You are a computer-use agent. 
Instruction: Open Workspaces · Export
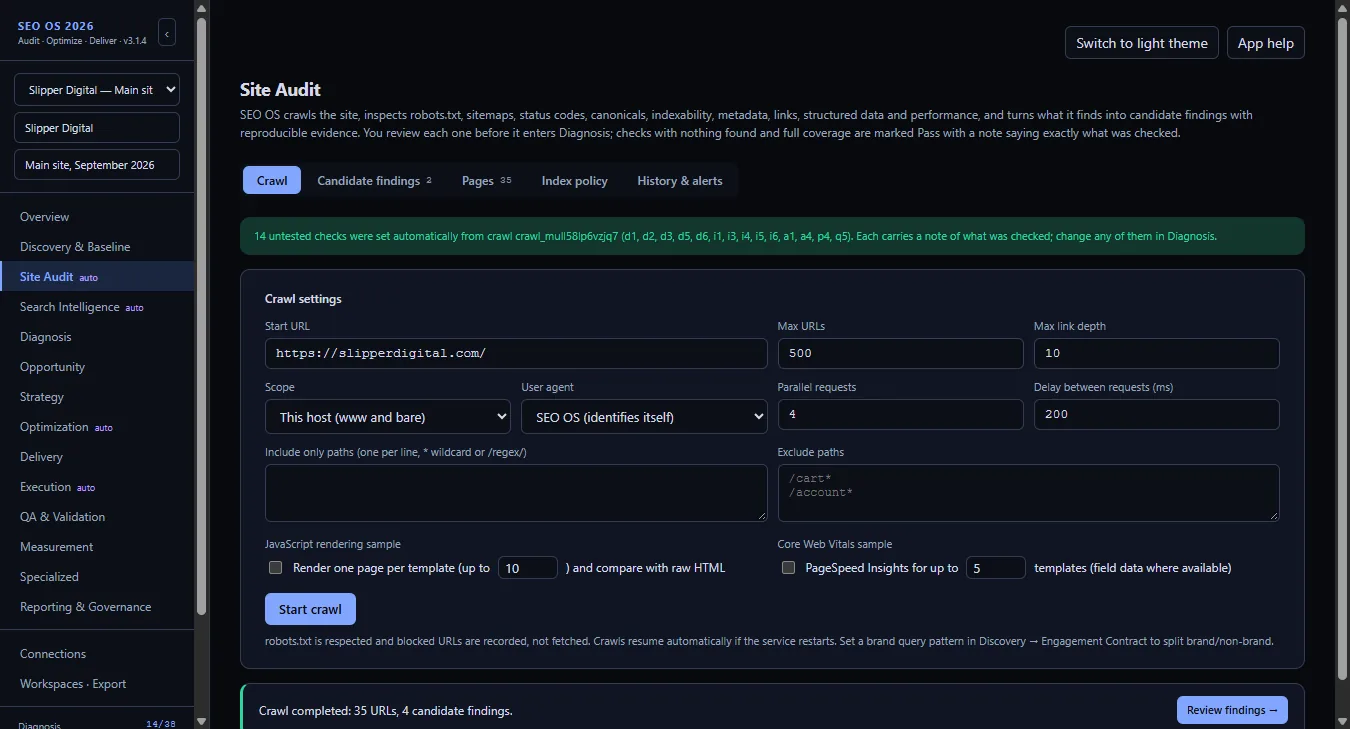coord(97,684)
